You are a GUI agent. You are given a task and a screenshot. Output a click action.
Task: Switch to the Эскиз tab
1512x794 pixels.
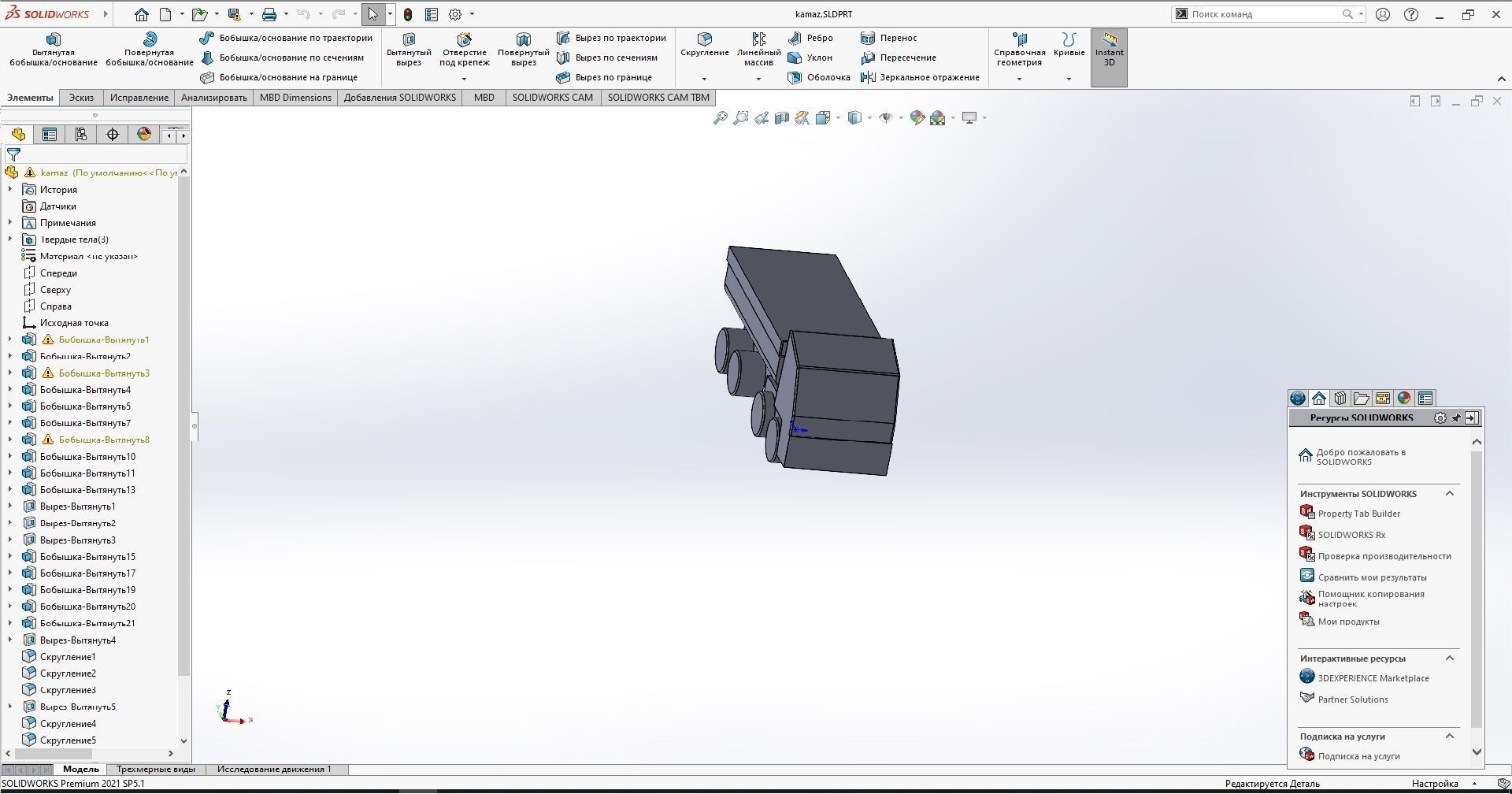tap(81, 98)
